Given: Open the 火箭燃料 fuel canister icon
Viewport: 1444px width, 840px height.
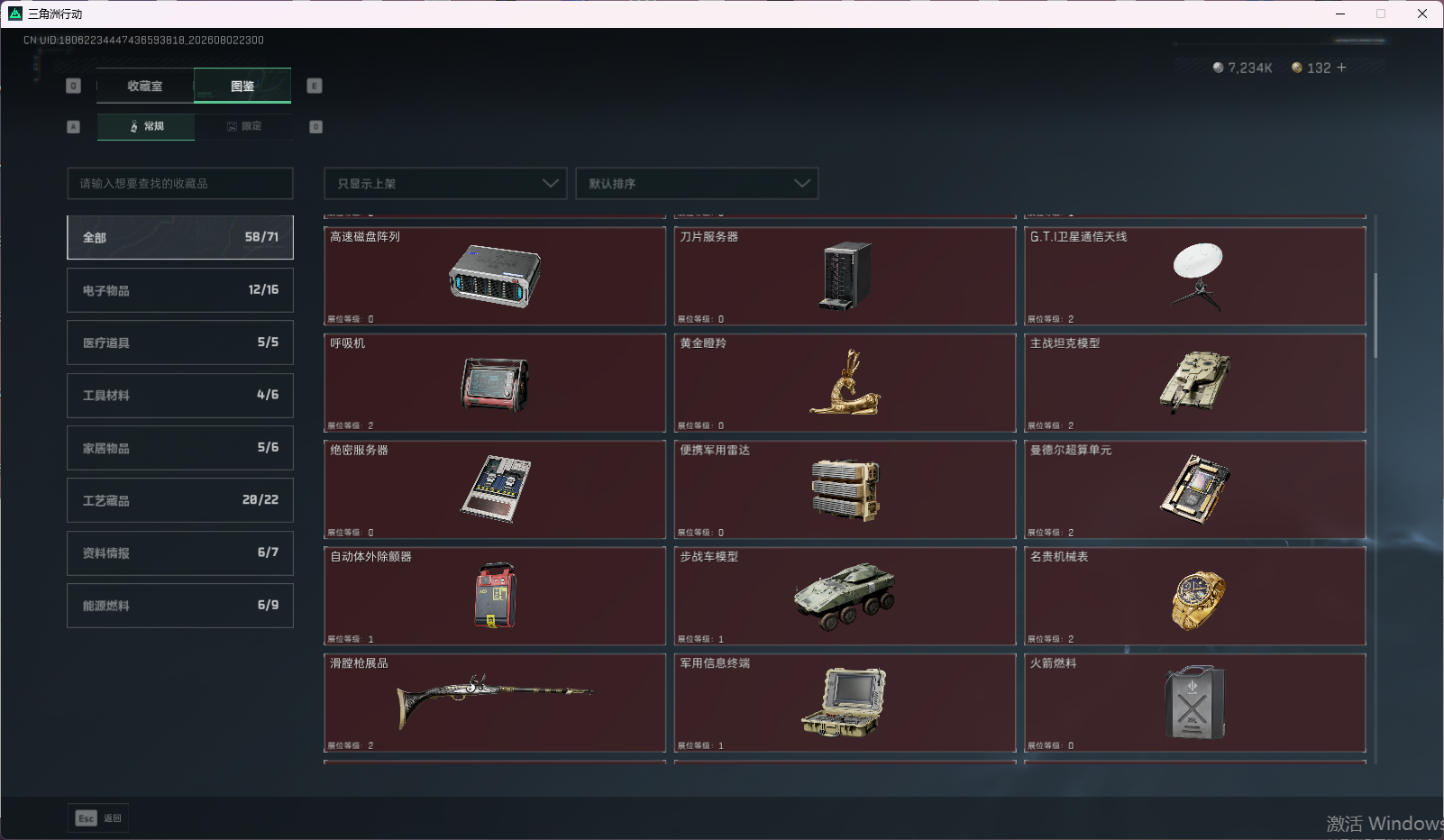Looking at the screenshot, I should (1194, 703).
